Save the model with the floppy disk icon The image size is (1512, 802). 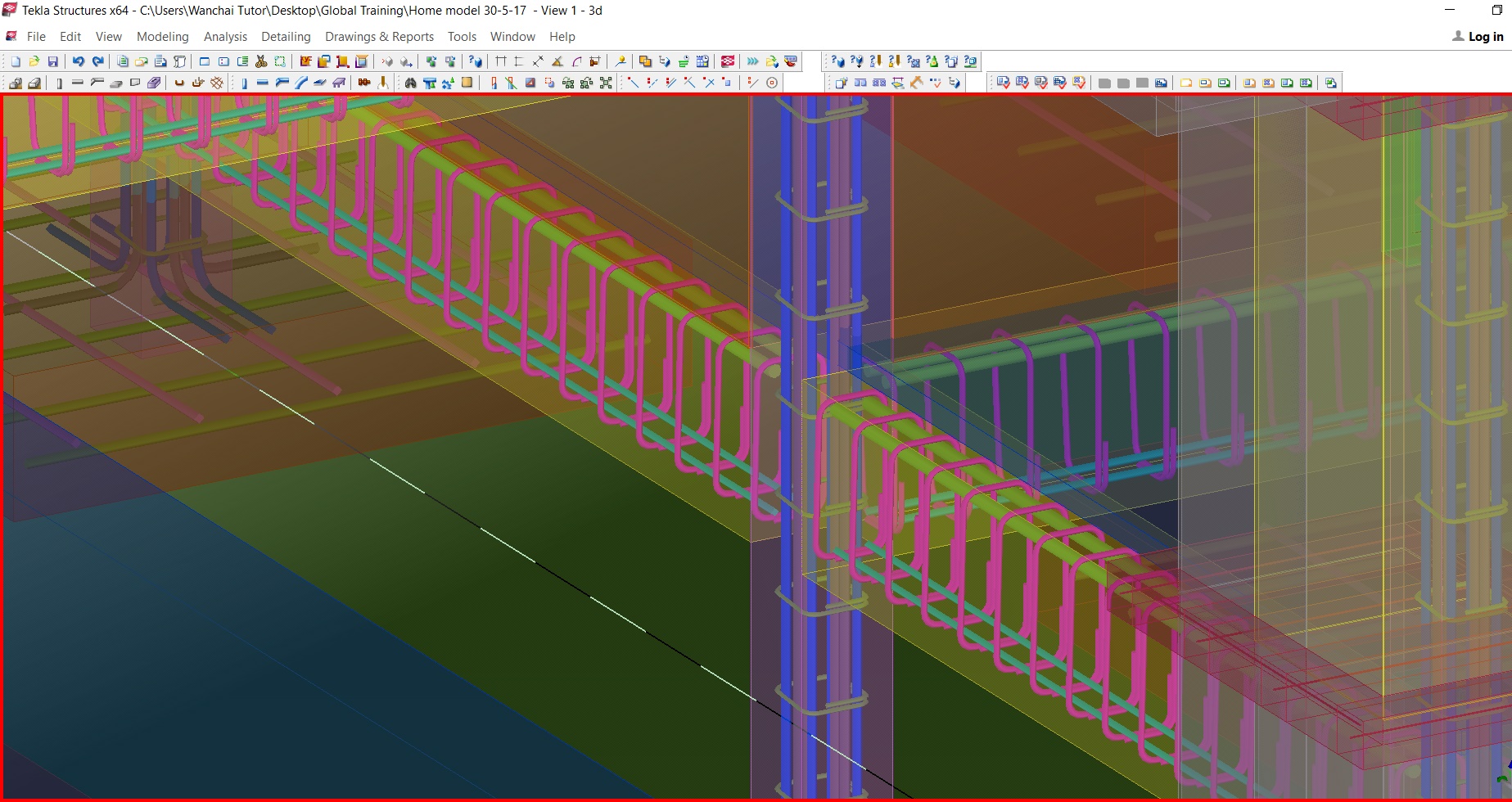coord(52,61)
